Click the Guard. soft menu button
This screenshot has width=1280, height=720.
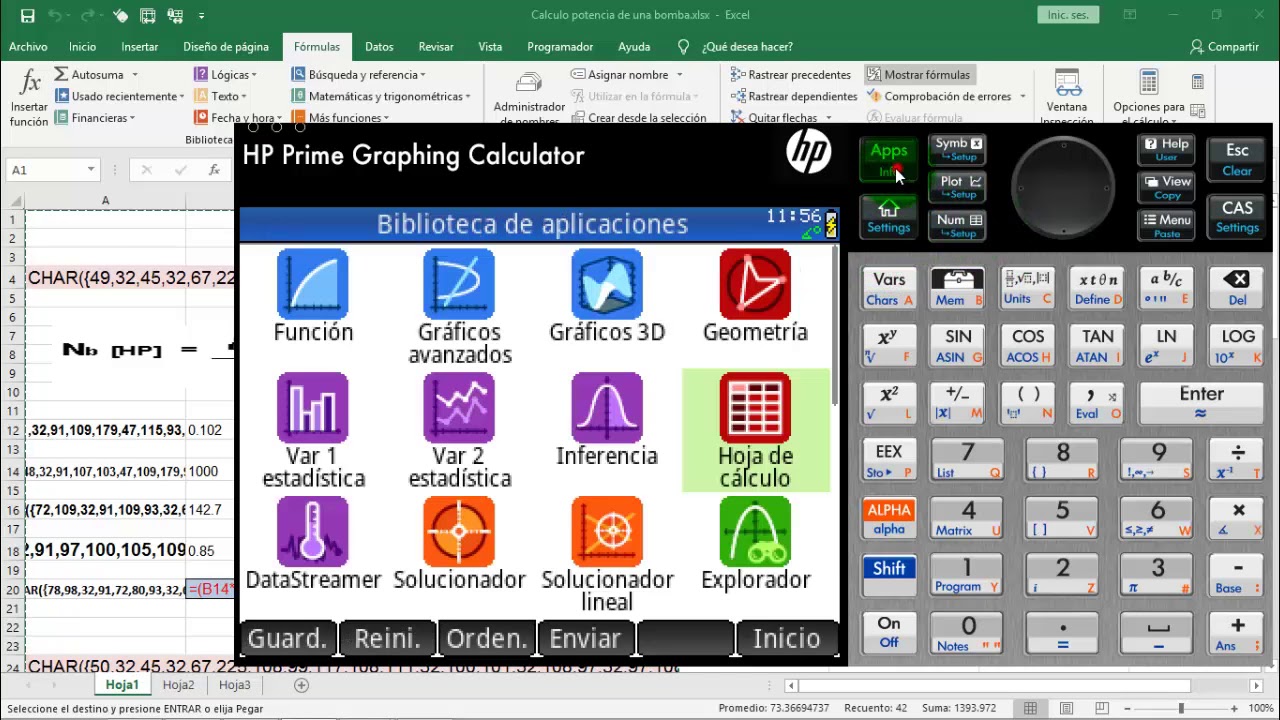tap(287, 638)
